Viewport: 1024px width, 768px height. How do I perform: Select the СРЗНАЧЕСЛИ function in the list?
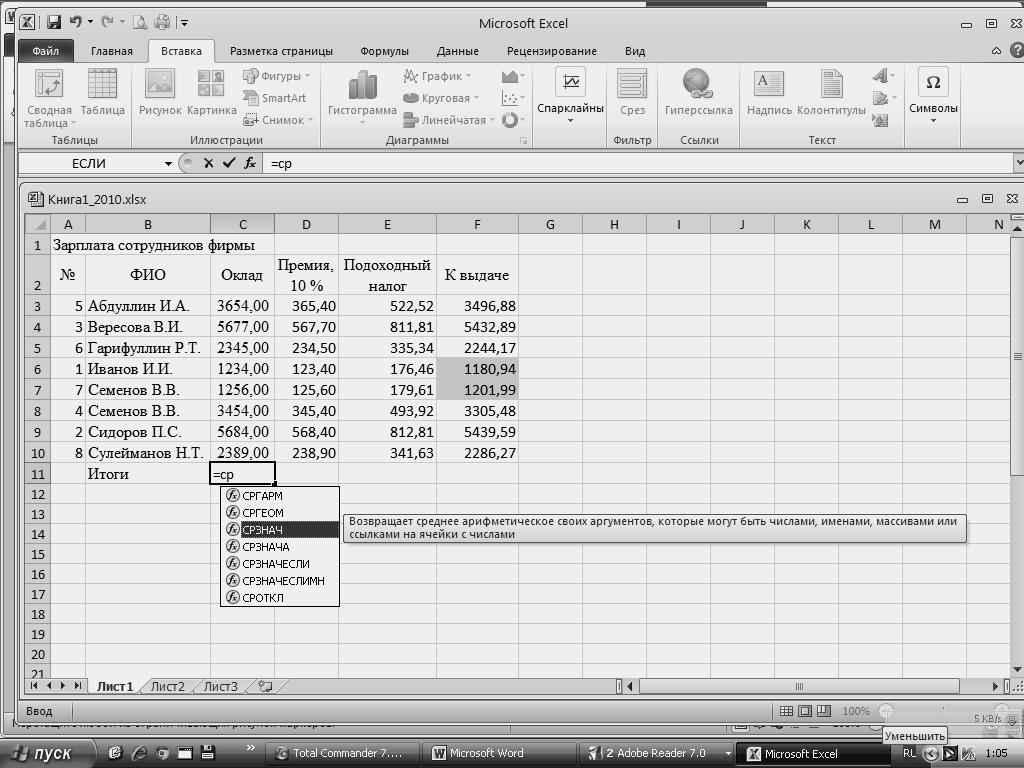point(280,564)
